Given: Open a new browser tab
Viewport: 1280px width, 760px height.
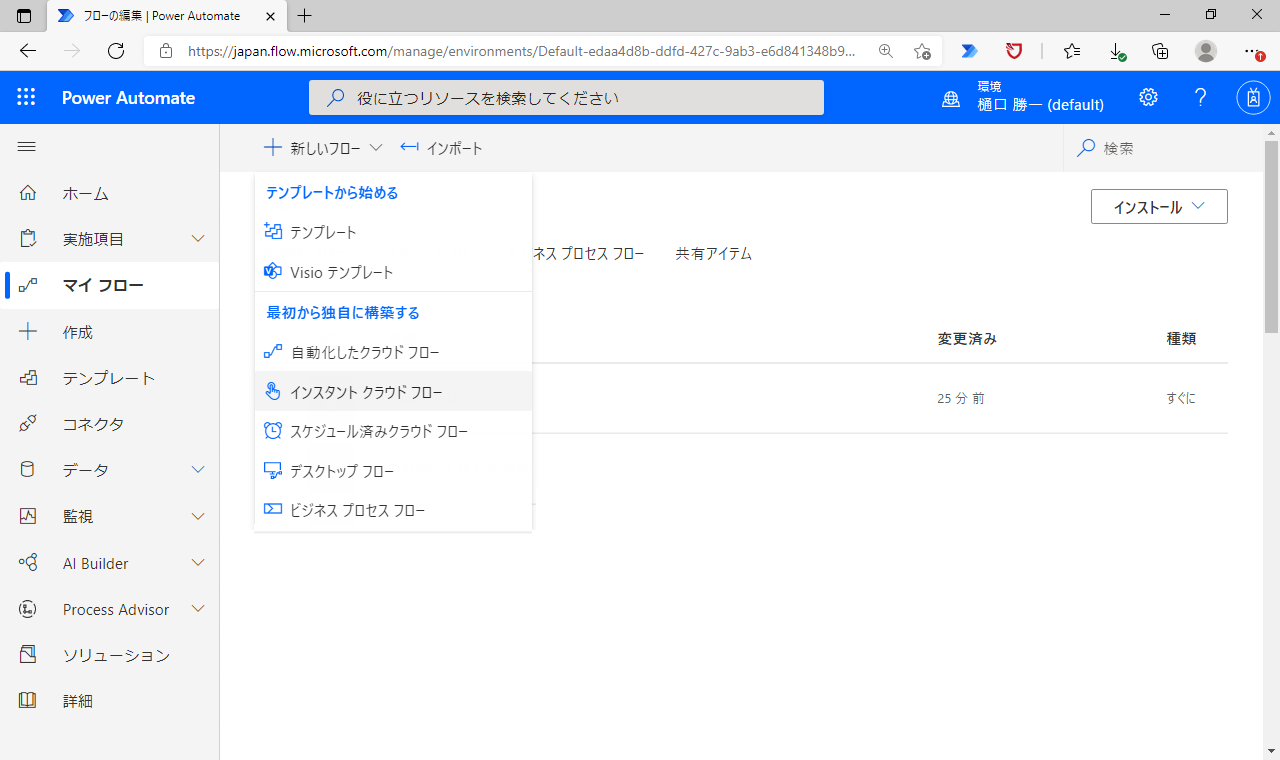Looking at the screenshot, I should tap(305, 15).
